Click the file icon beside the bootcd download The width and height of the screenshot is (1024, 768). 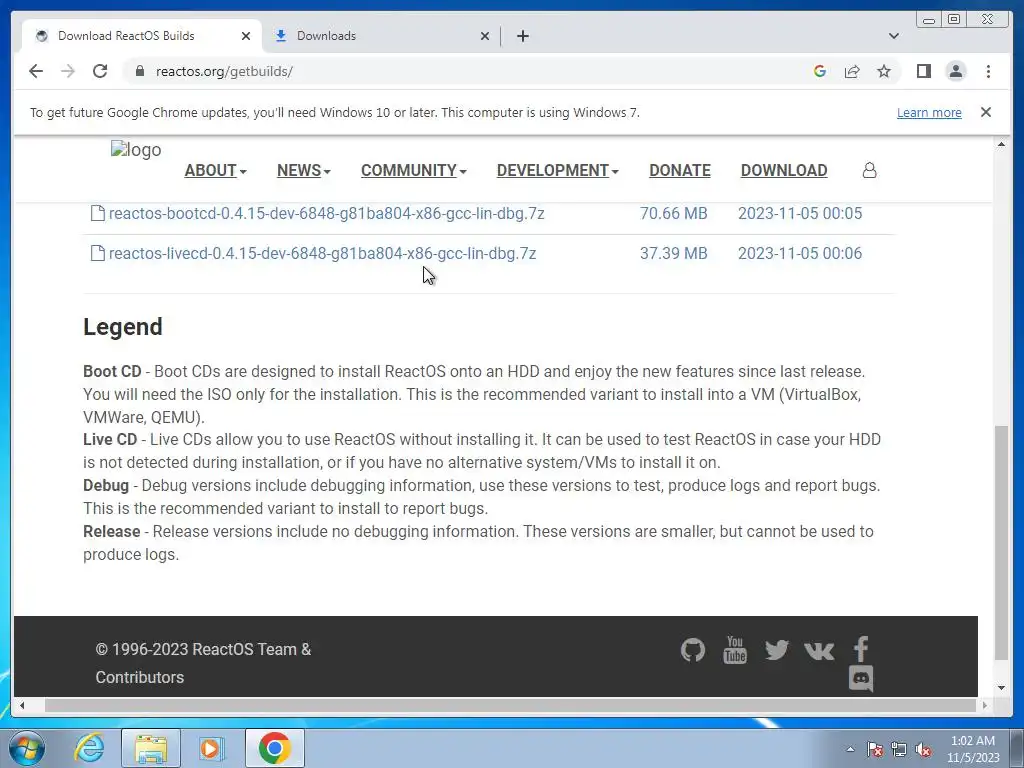(x=97, y=213)
